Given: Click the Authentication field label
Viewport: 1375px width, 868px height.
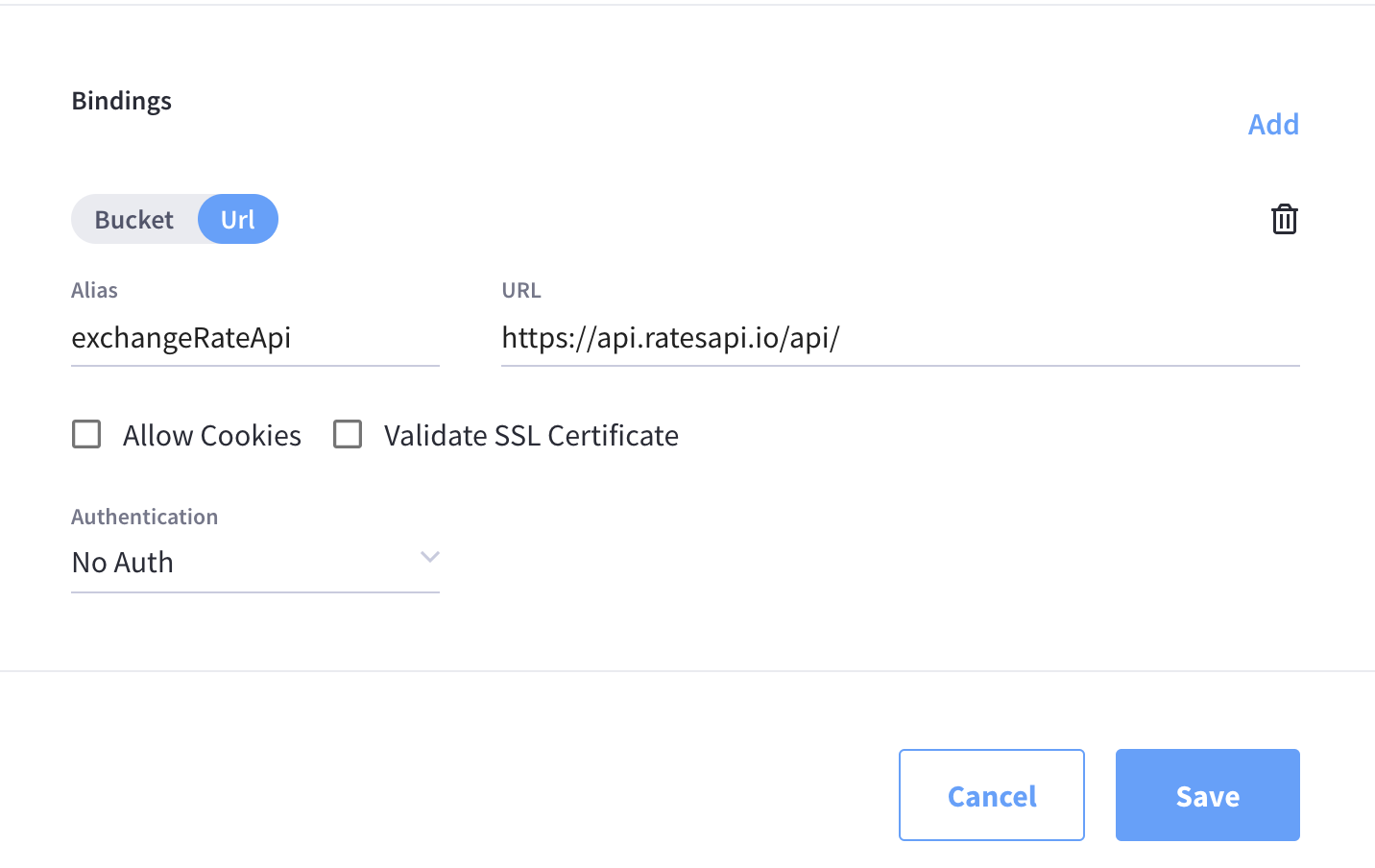Looking at the screenshot, I should pos(145,517).
